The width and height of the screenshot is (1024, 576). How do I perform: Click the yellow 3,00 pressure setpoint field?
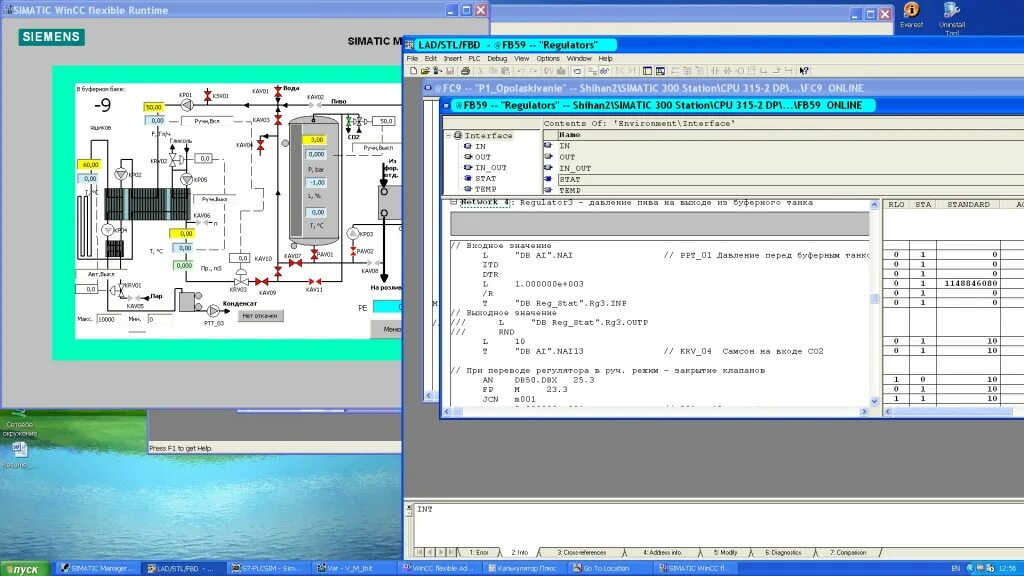tap(316, 140)
